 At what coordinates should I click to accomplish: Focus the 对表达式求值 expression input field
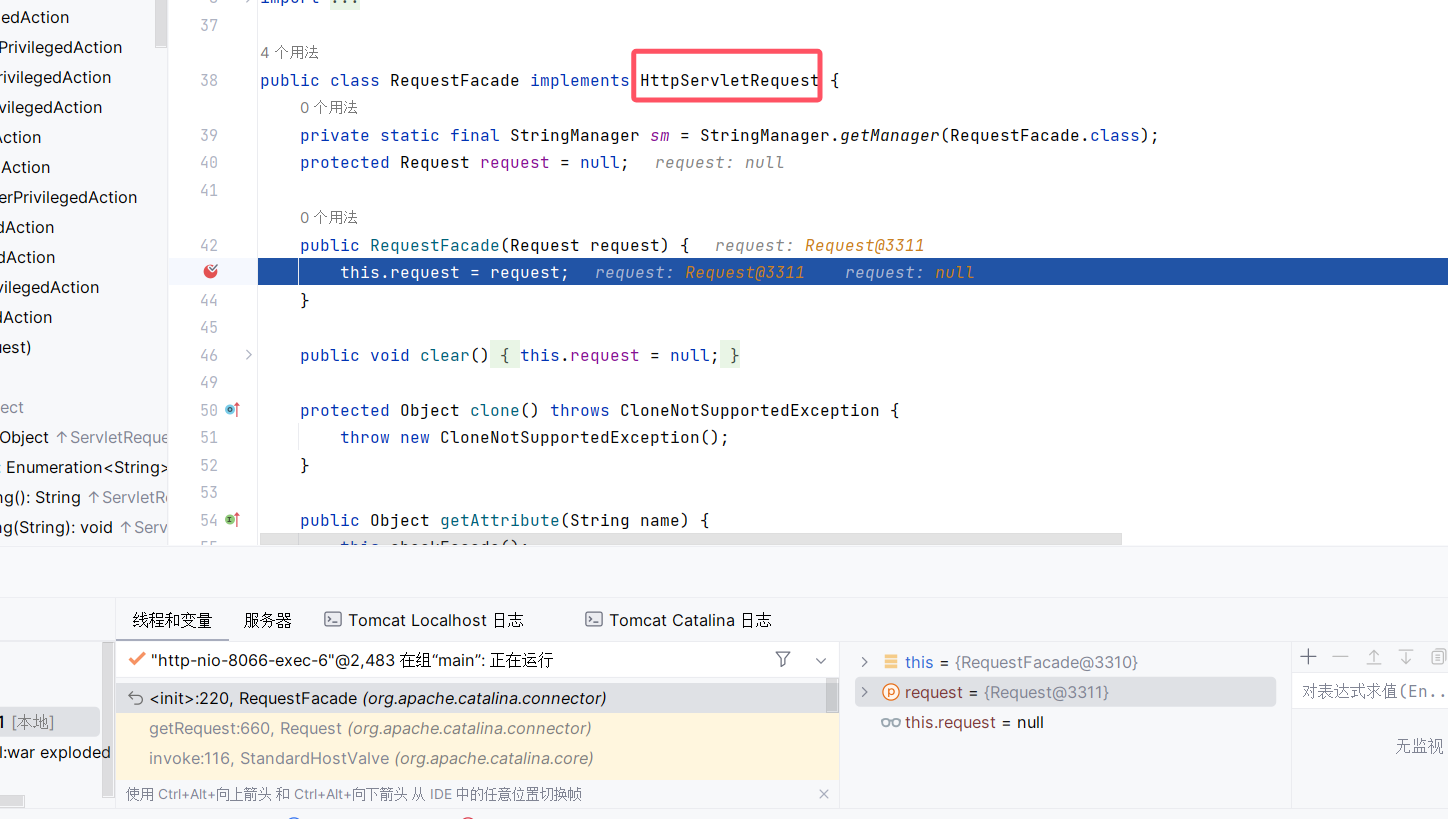point(1370,691)
